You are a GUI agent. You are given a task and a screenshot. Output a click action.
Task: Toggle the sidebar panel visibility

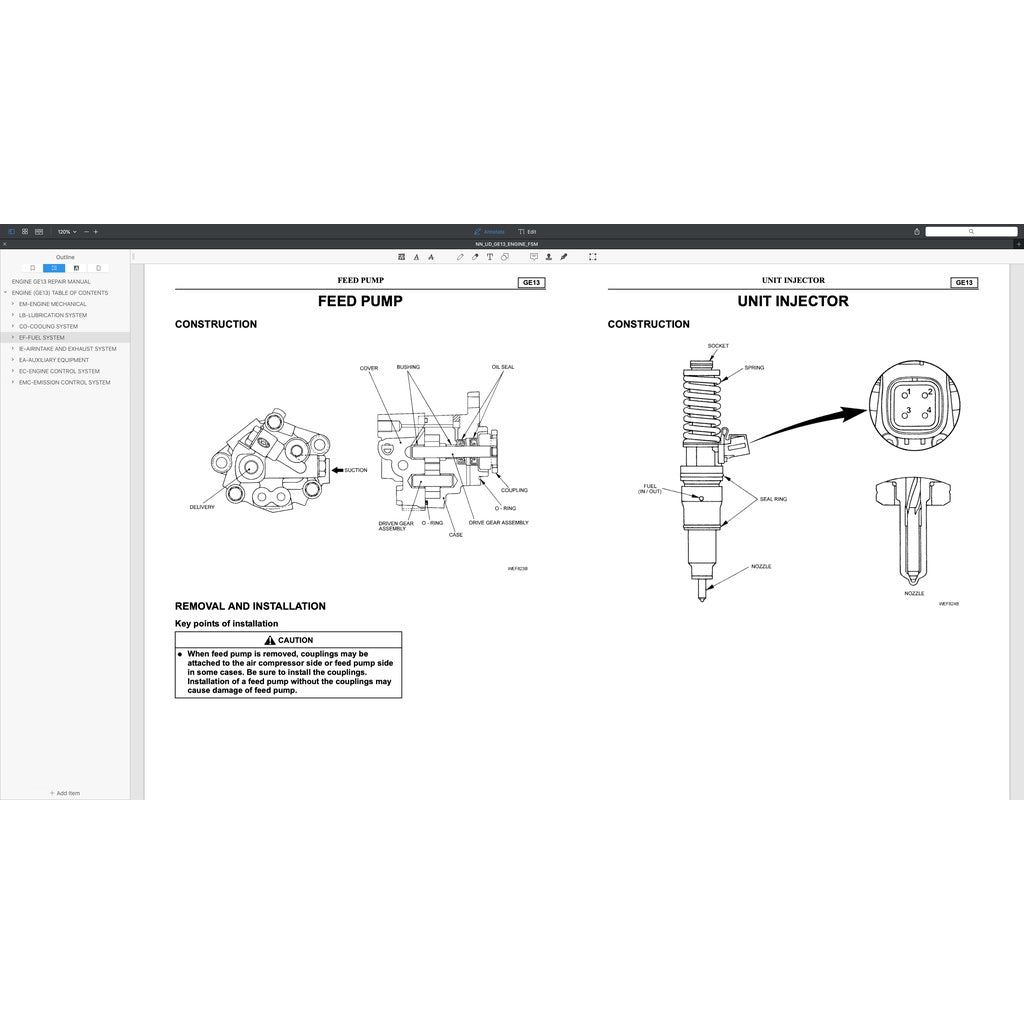11,232
